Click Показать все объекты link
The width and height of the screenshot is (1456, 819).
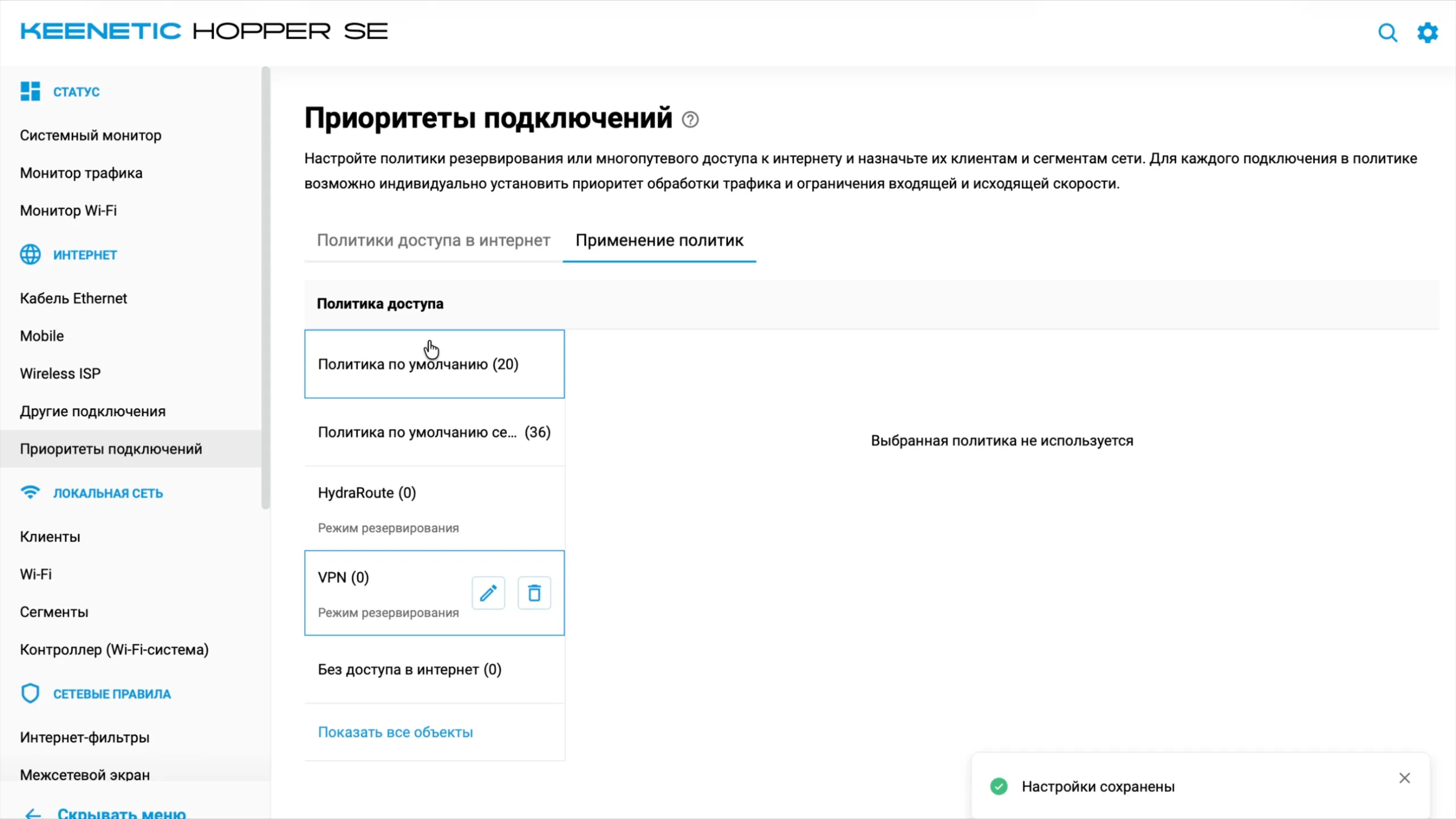(x=395, y=732)
